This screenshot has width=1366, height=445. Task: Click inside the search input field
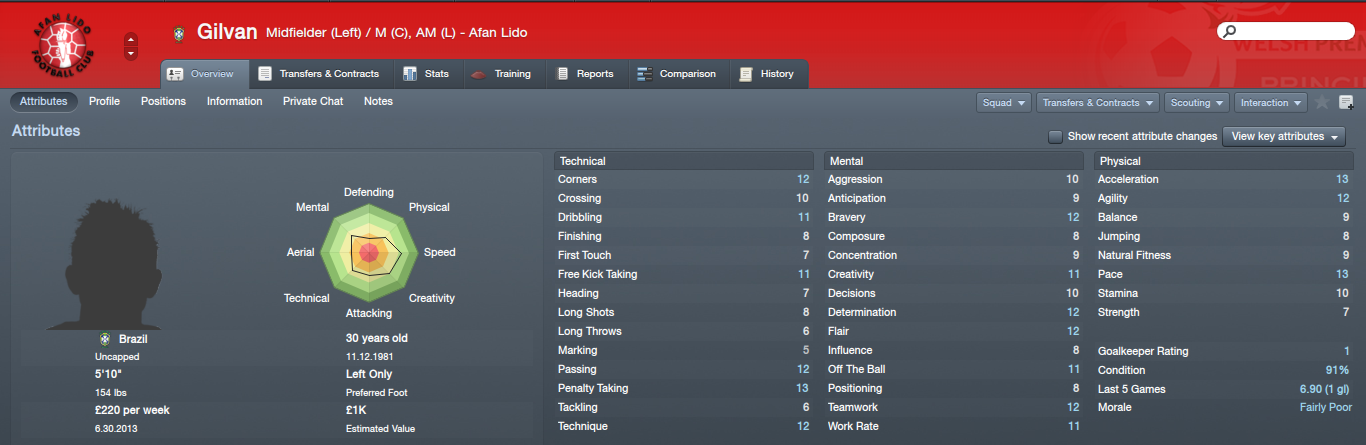1290,33
